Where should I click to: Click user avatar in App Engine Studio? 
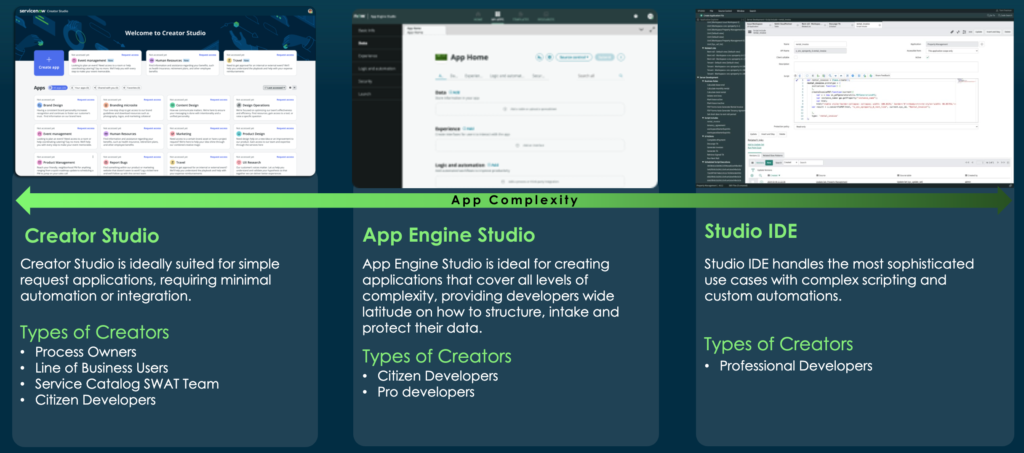(649, 16)
